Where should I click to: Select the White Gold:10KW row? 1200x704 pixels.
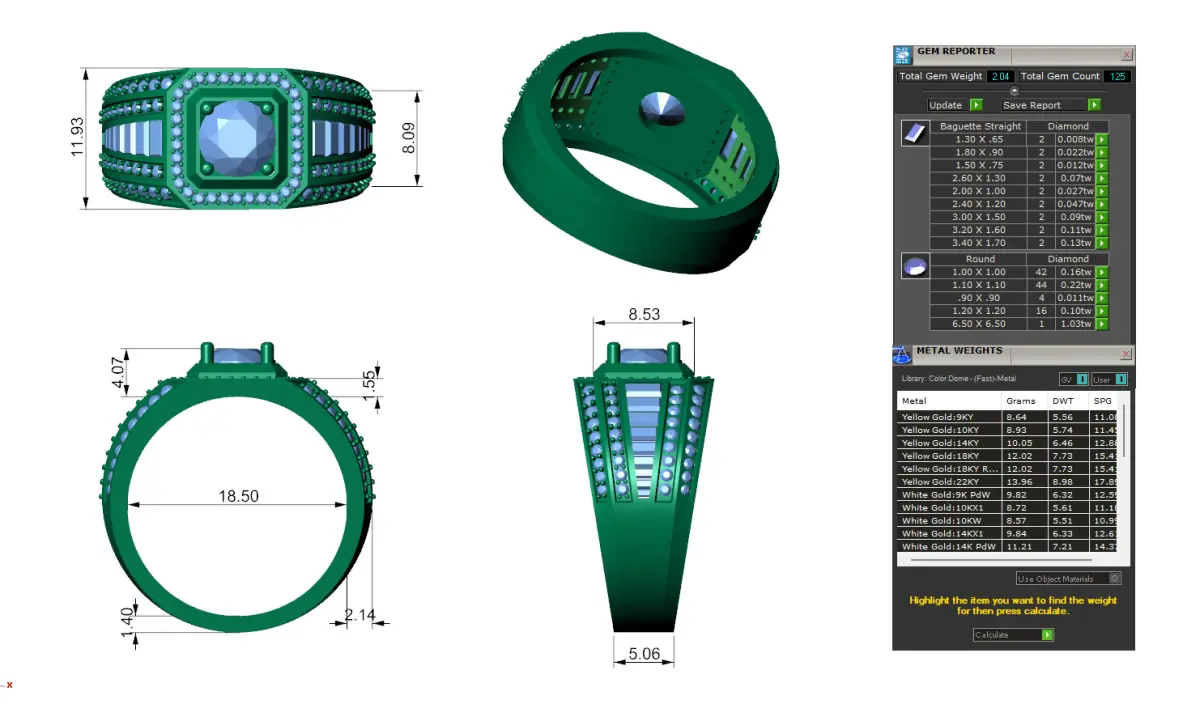tap(1008, 521)
